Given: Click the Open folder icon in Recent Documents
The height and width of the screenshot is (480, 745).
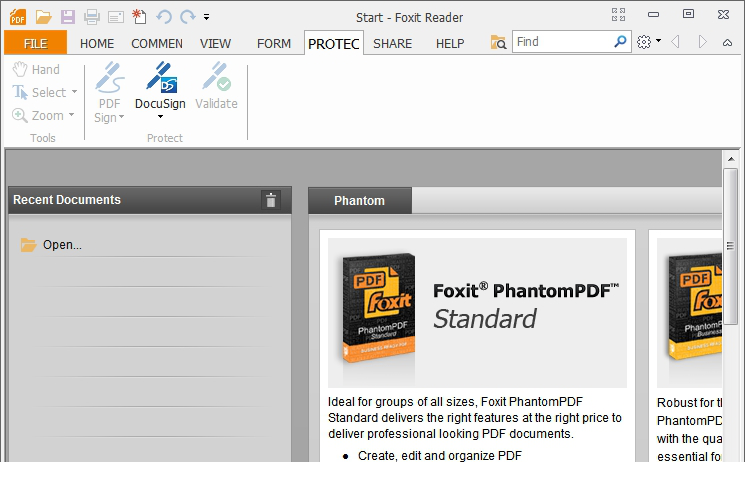Looking at the screenshot, I should point(29,245).
